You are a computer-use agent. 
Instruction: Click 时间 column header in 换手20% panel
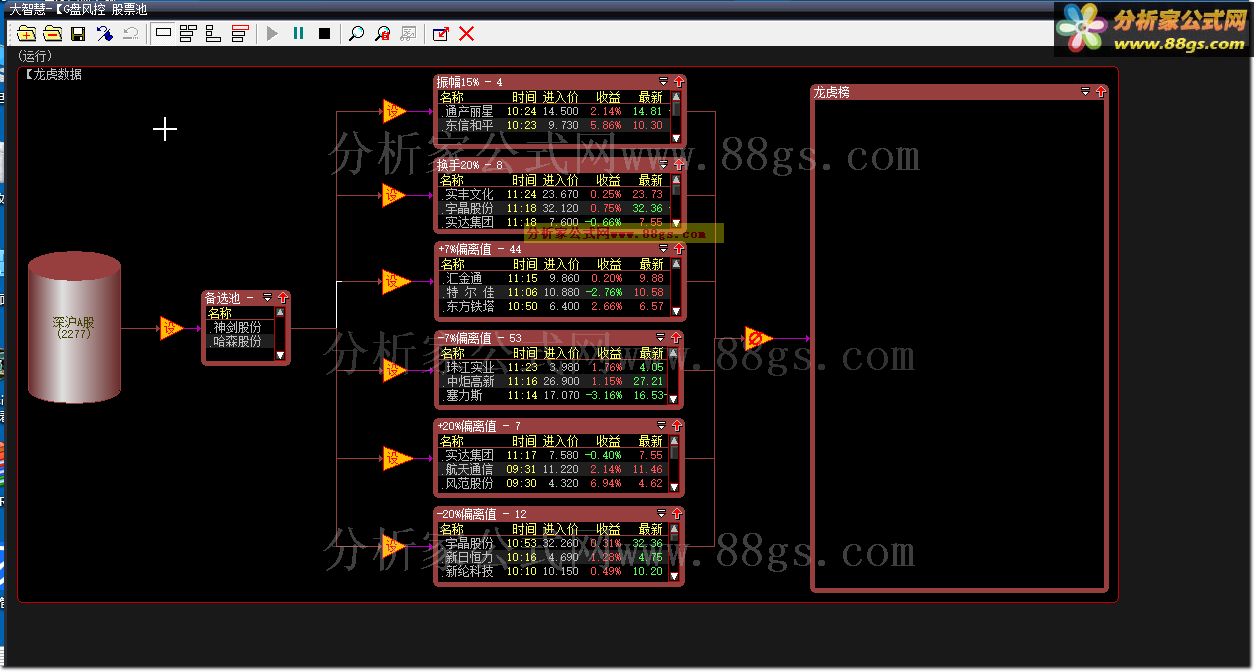pos(524,181)
